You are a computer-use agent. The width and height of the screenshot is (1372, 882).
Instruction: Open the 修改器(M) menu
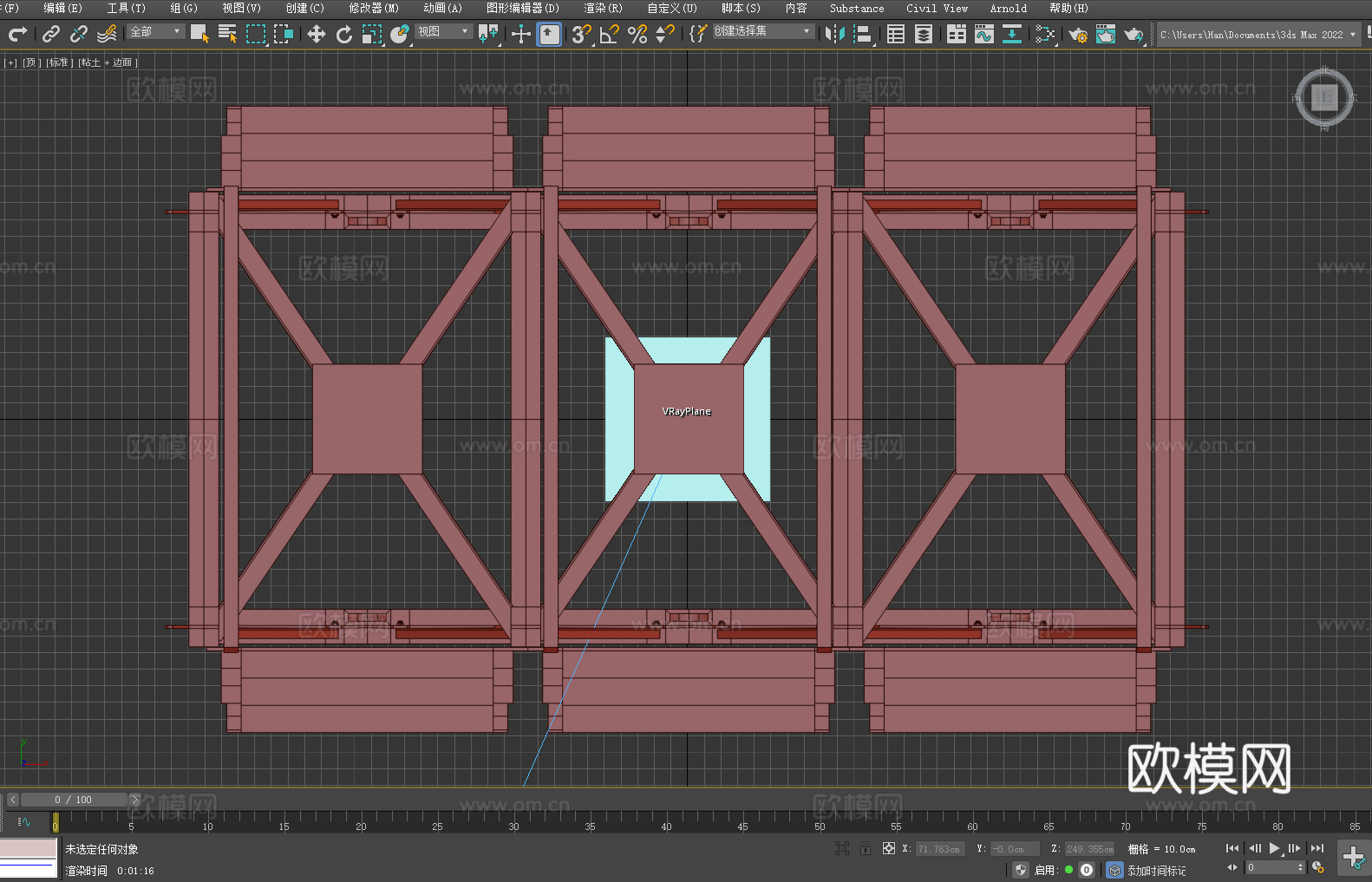[374, 8]
